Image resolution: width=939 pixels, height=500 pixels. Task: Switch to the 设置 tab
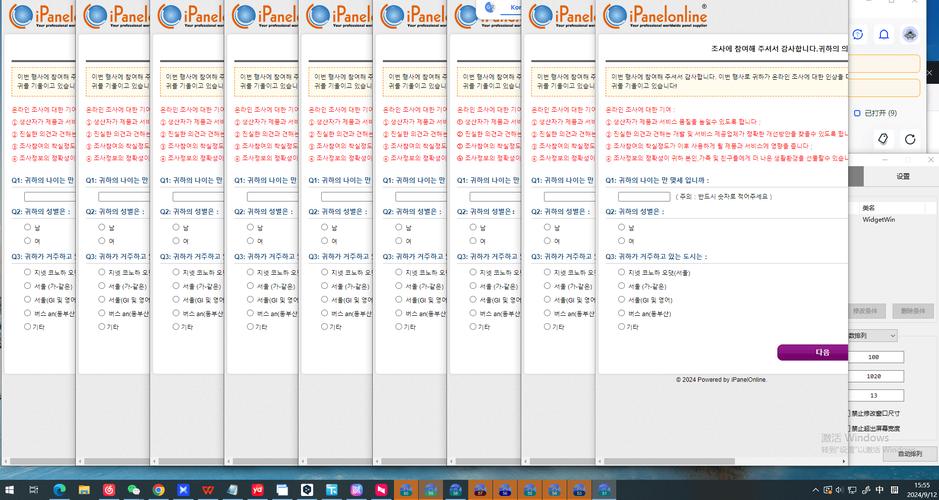point(902,176)
